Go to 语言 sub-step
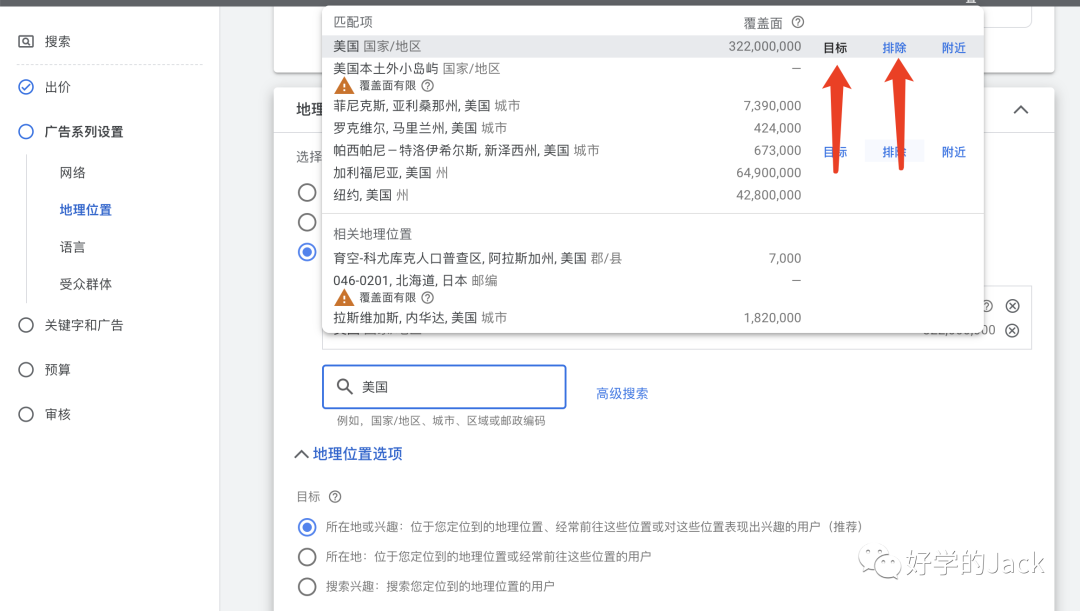Screen dimensions: 1080x611 point(72,247)
